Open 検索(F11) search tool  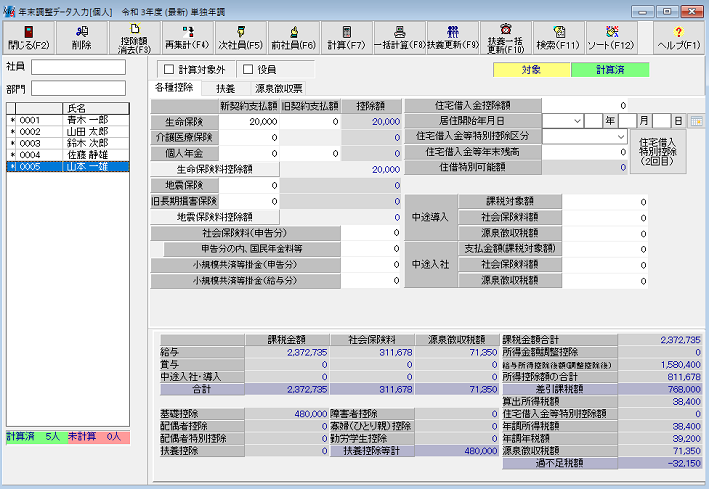[557, 38]
